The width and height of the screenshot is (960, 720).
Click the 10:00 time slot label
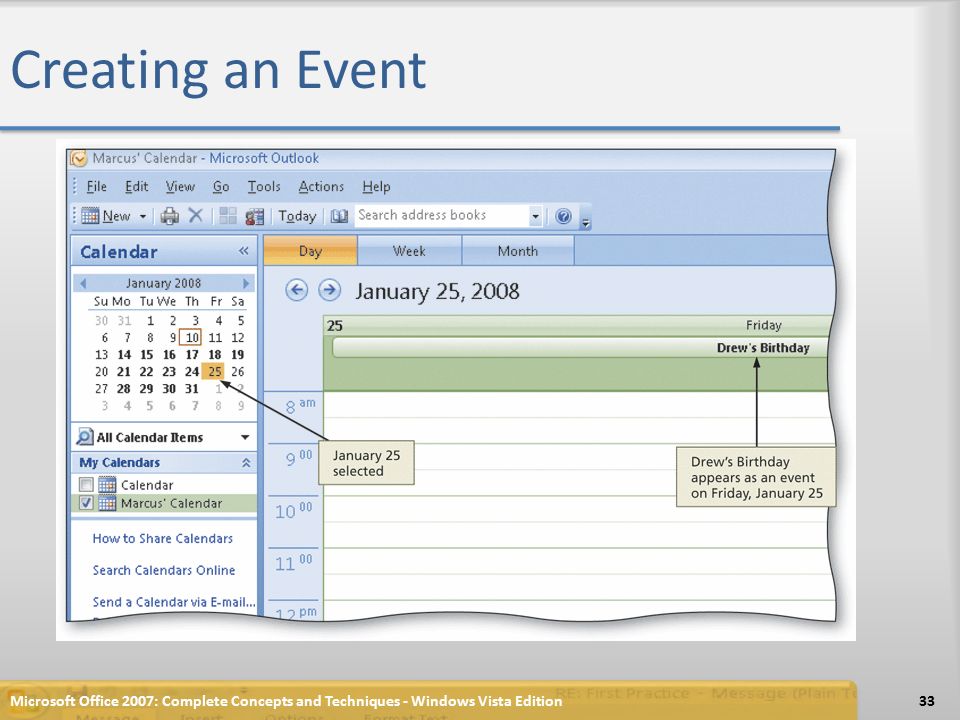pos(293,511)
